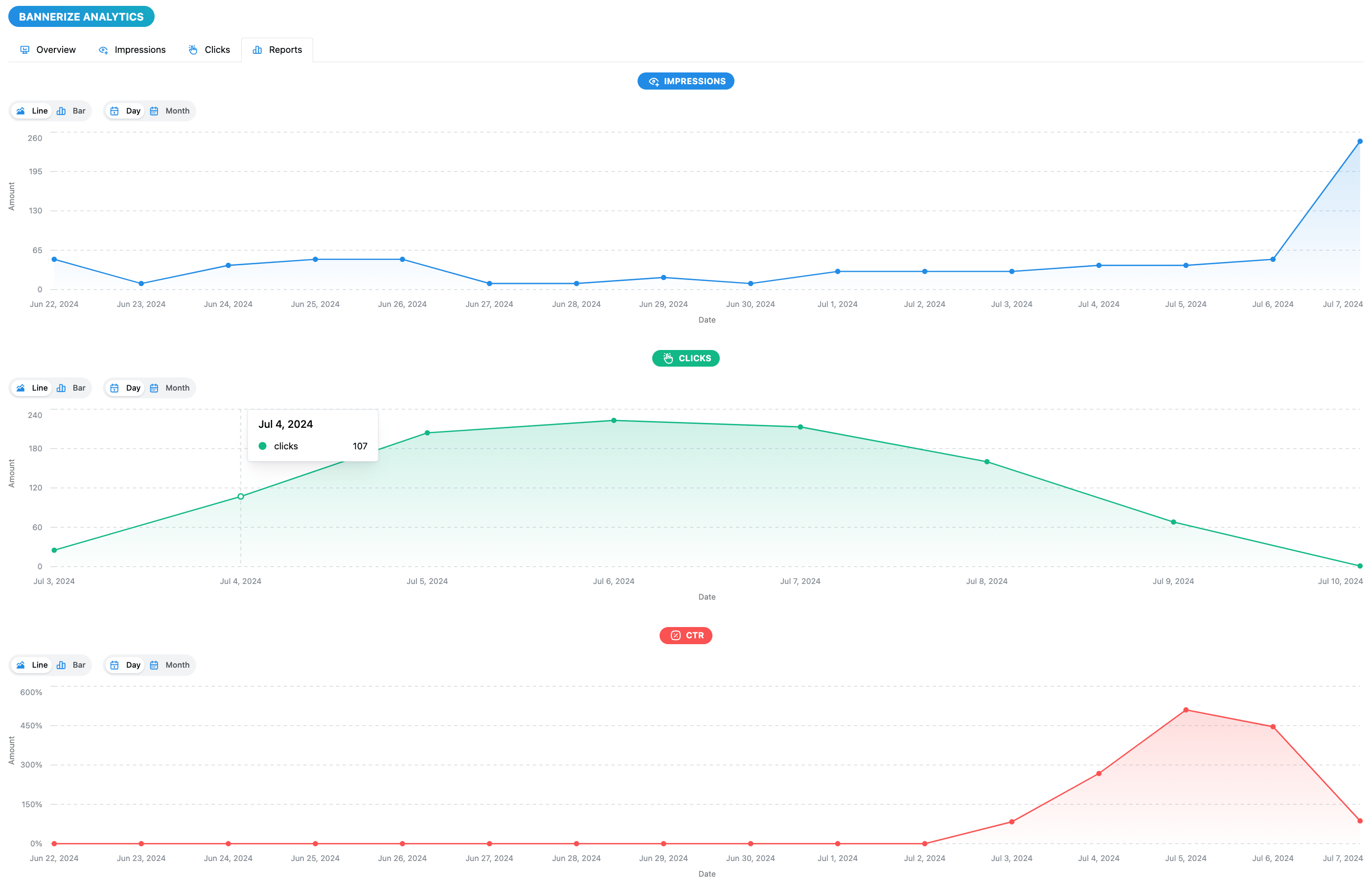Image resolution: width=1372 pixels, height=885 pixels.
Task: Click Impressions chart Jun 23, 2024 data point
Action: (141, 283)
